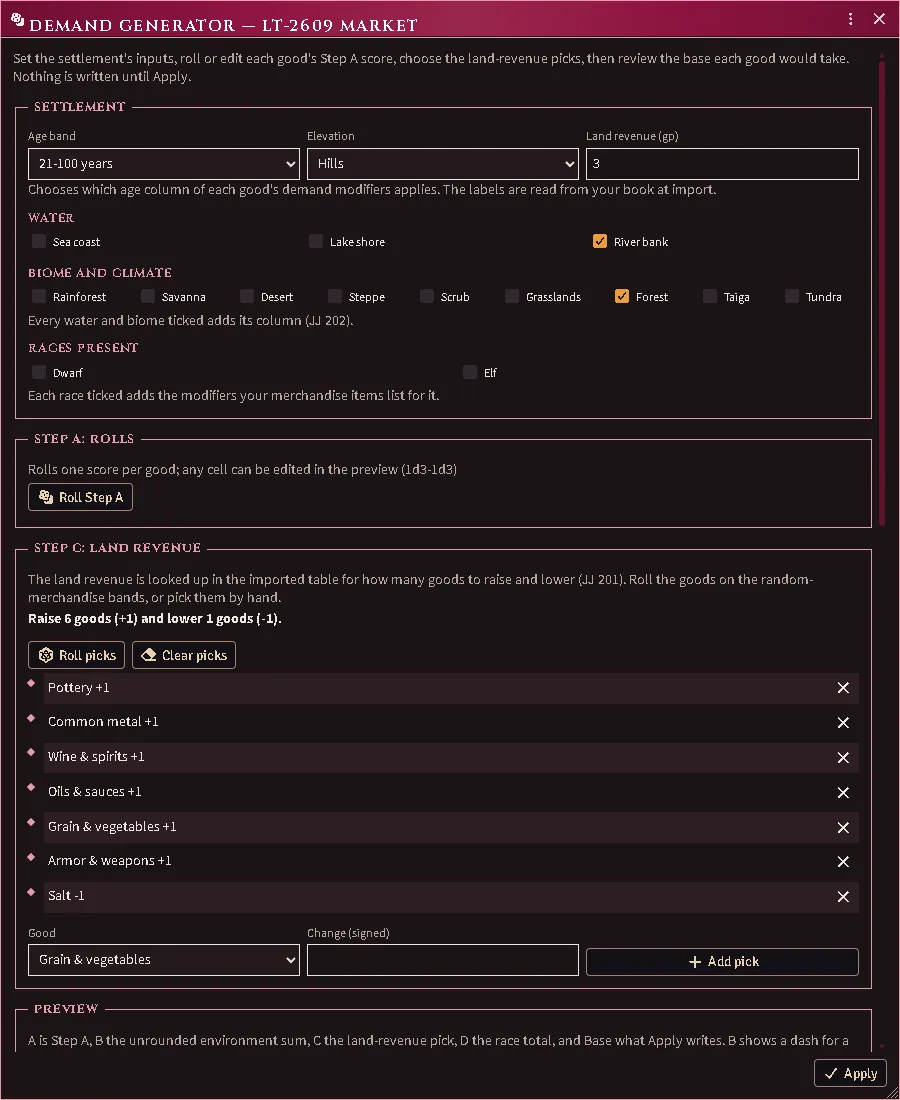Select the Common metal +1 row text

point(103,721)
